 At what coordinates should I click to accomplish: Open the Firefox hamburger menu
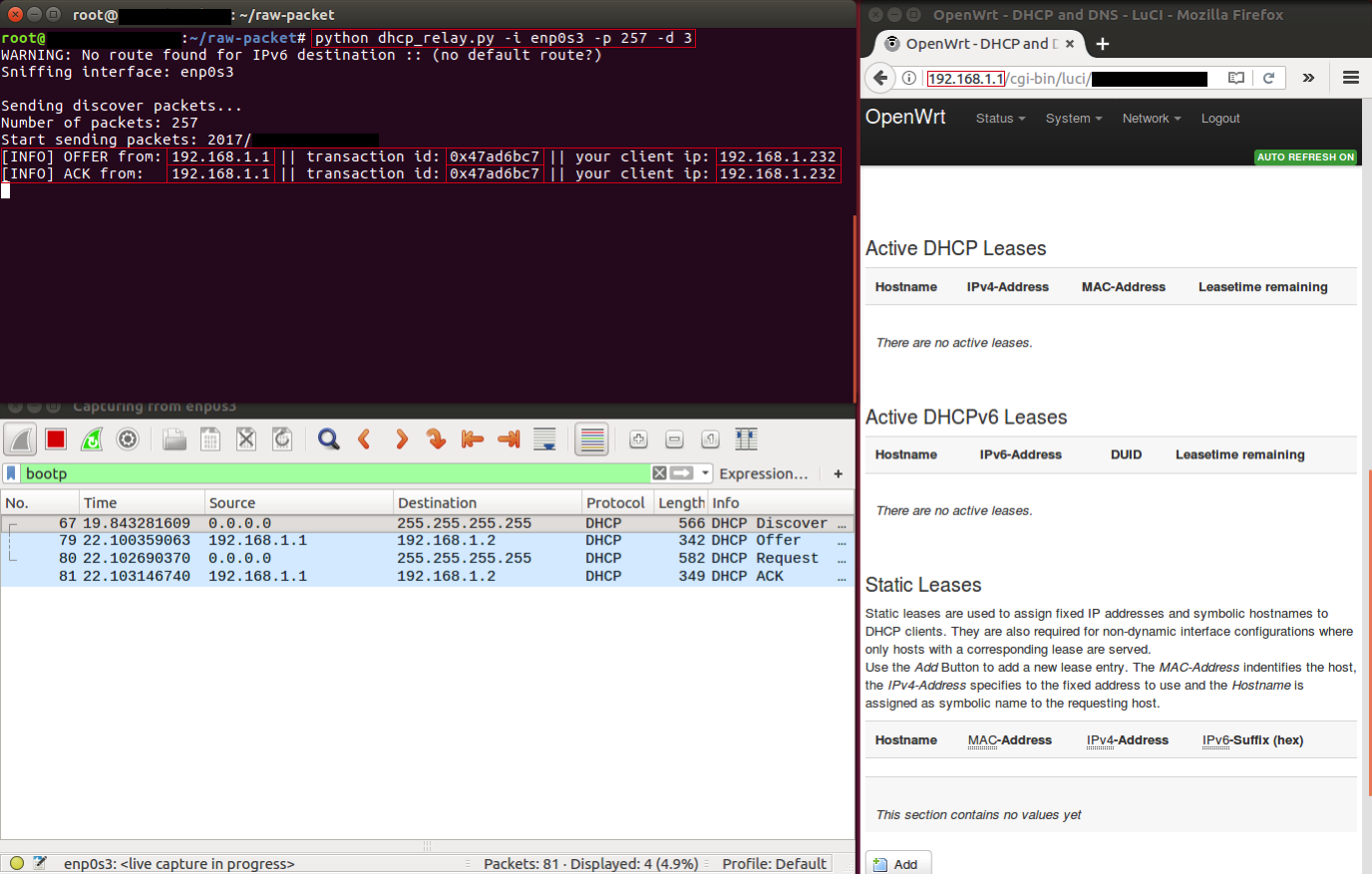[x=1351, y=77]
